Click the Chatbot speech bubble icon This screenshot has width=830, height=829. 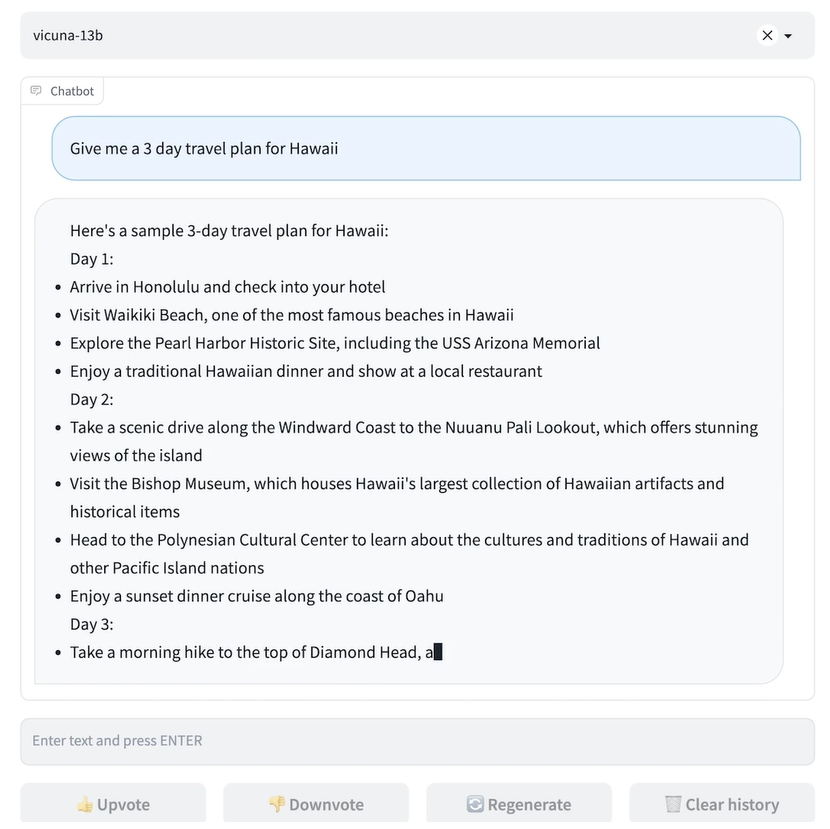[x=37, y=91]
